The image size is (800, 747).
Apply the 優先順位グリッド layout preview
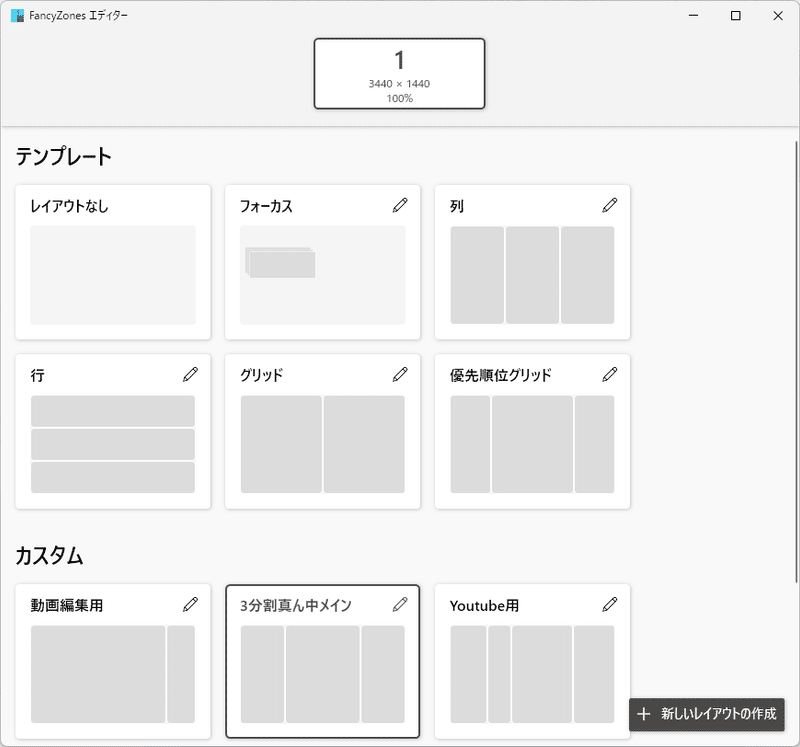(x=532, y=444)
